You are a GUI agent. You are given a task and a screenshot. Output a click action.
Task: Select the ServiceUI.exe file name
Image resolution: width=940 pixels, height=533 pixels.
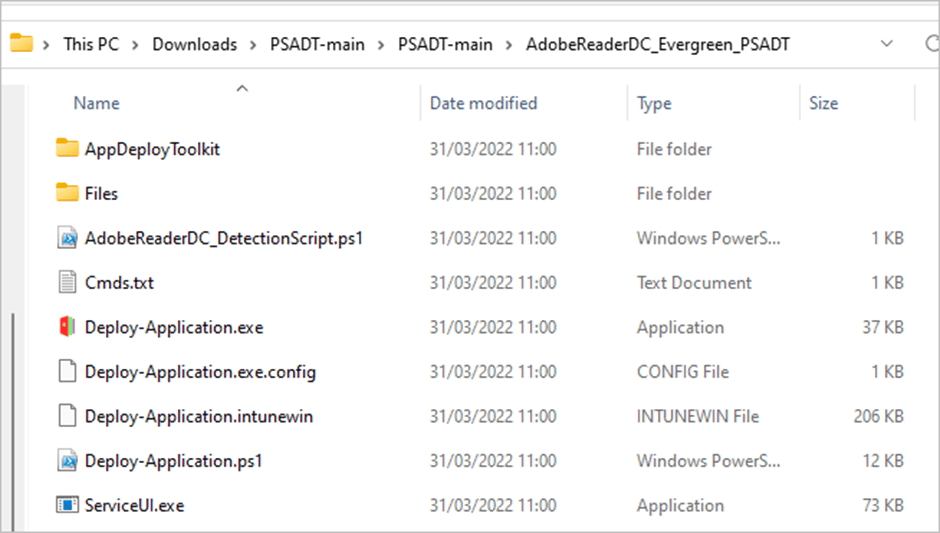[134, 505]
